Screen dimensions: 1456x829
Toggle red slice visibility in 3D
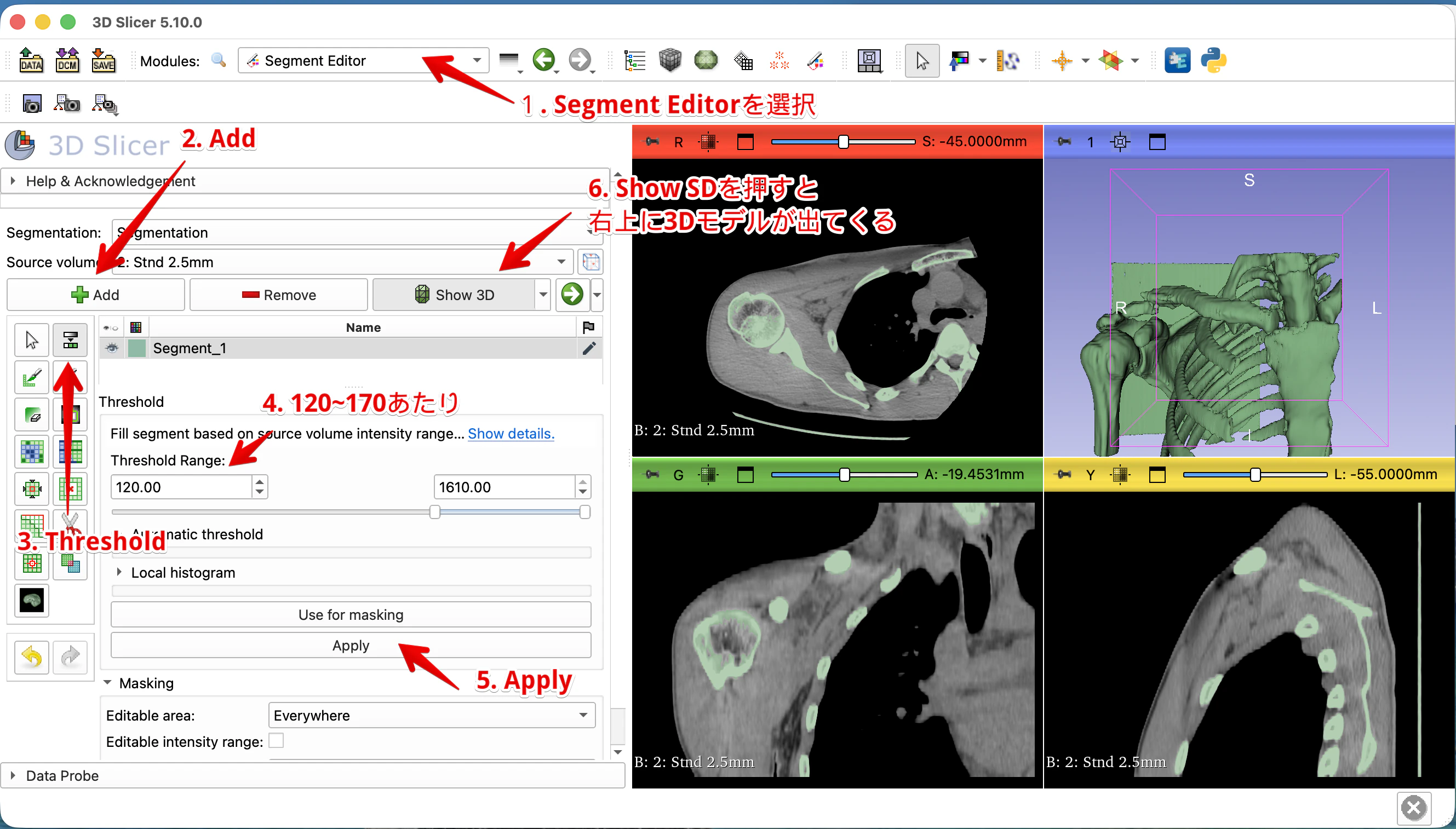point(708,141)
